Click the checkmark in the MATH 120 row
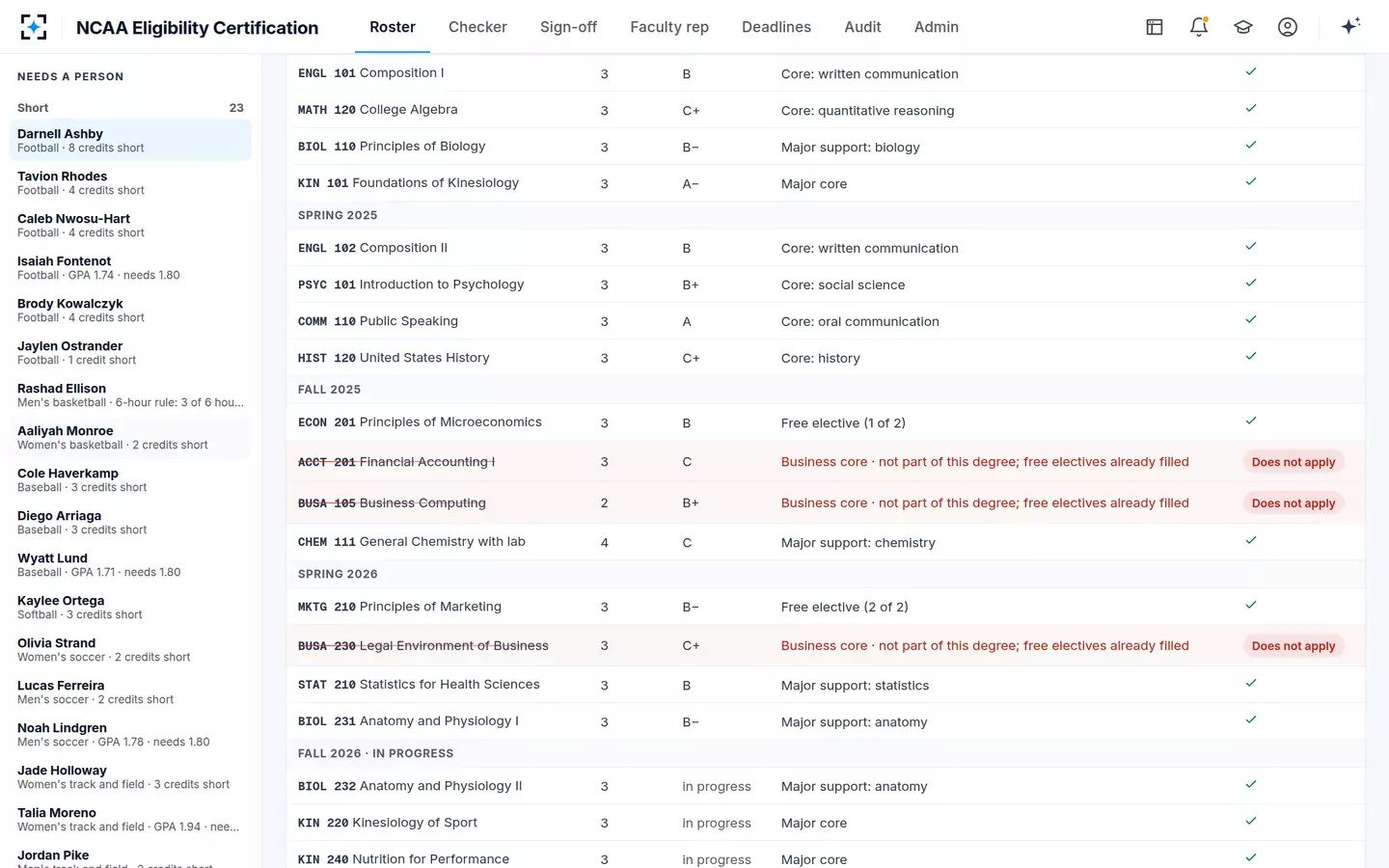This screenshot has height=868, width=1389. [1251, 108]
